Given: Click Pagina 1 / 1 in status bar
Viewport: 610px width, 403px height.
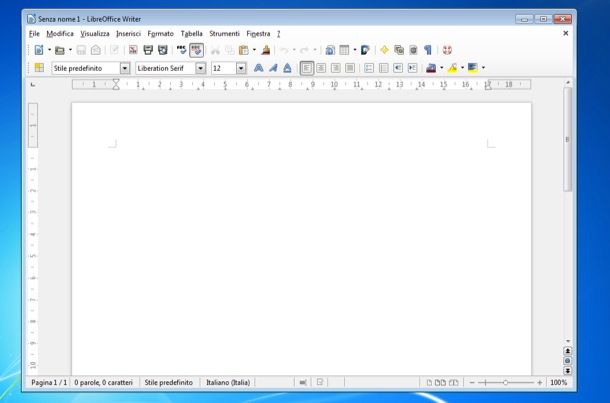Looking at the screenshot, I should point(49,383).
